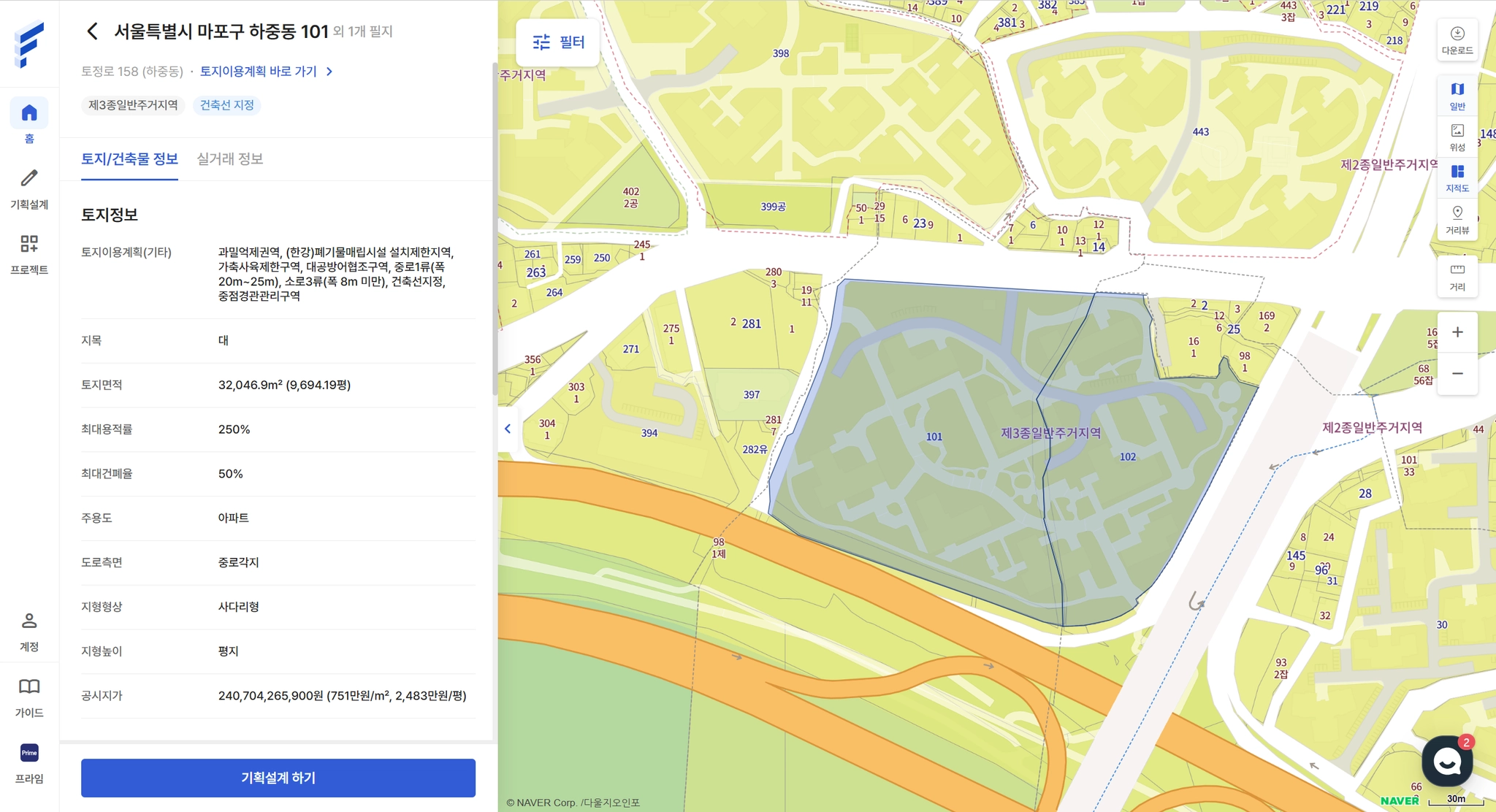Toggle the 지적도 cadastral layer
Screen dimensions: 1496x812
[1457, 177]
